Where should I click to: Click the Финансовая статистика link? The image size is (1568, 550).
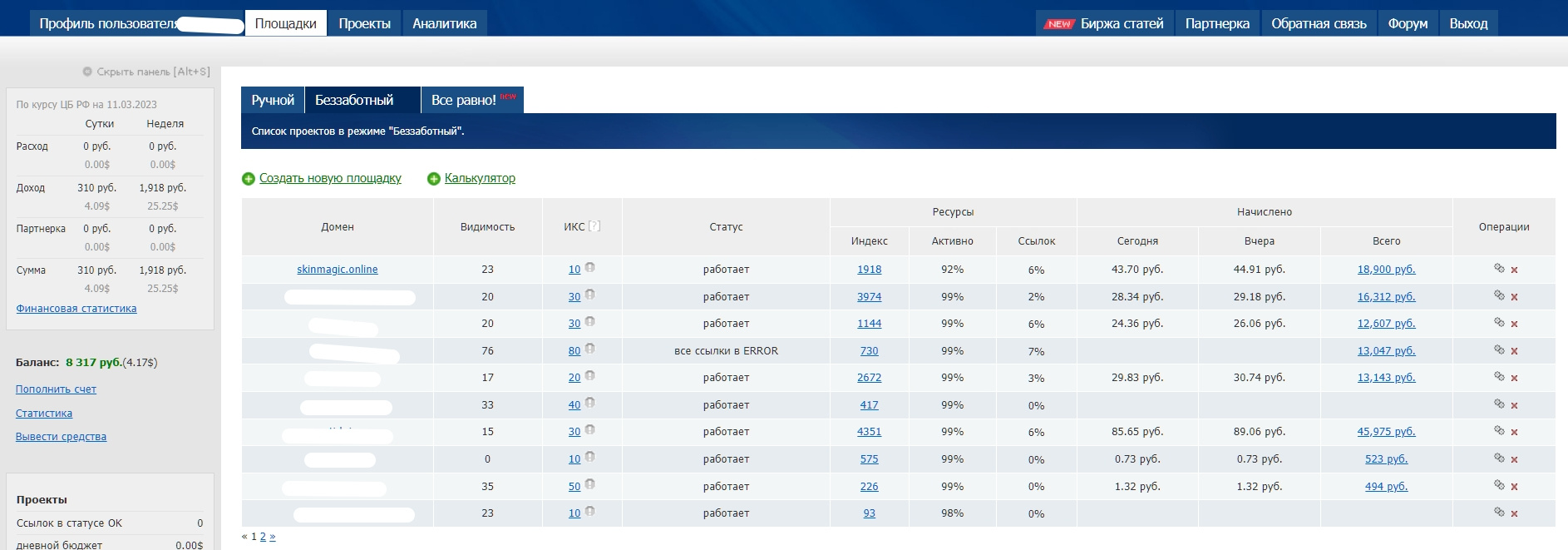point(76,309)
